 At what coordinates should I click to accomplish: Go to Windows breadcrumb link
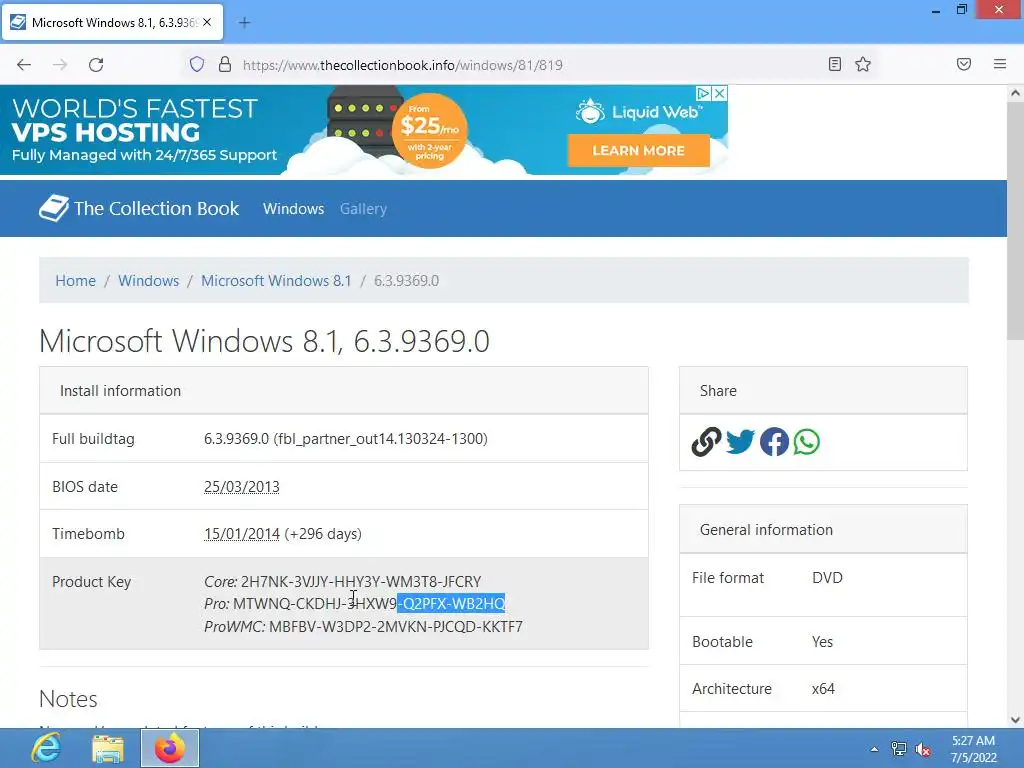click(x=148, y=281)
